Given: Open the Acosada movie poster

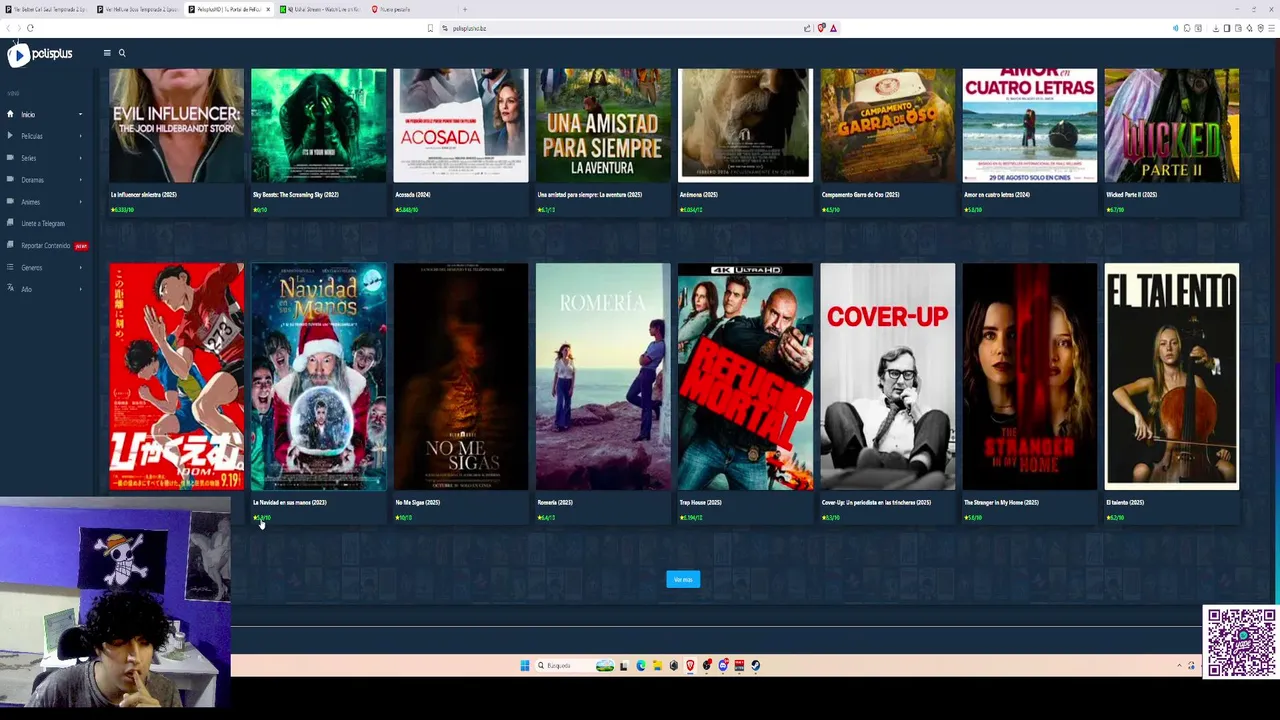Looking at the screenshot, I should [x=461, y=125].
